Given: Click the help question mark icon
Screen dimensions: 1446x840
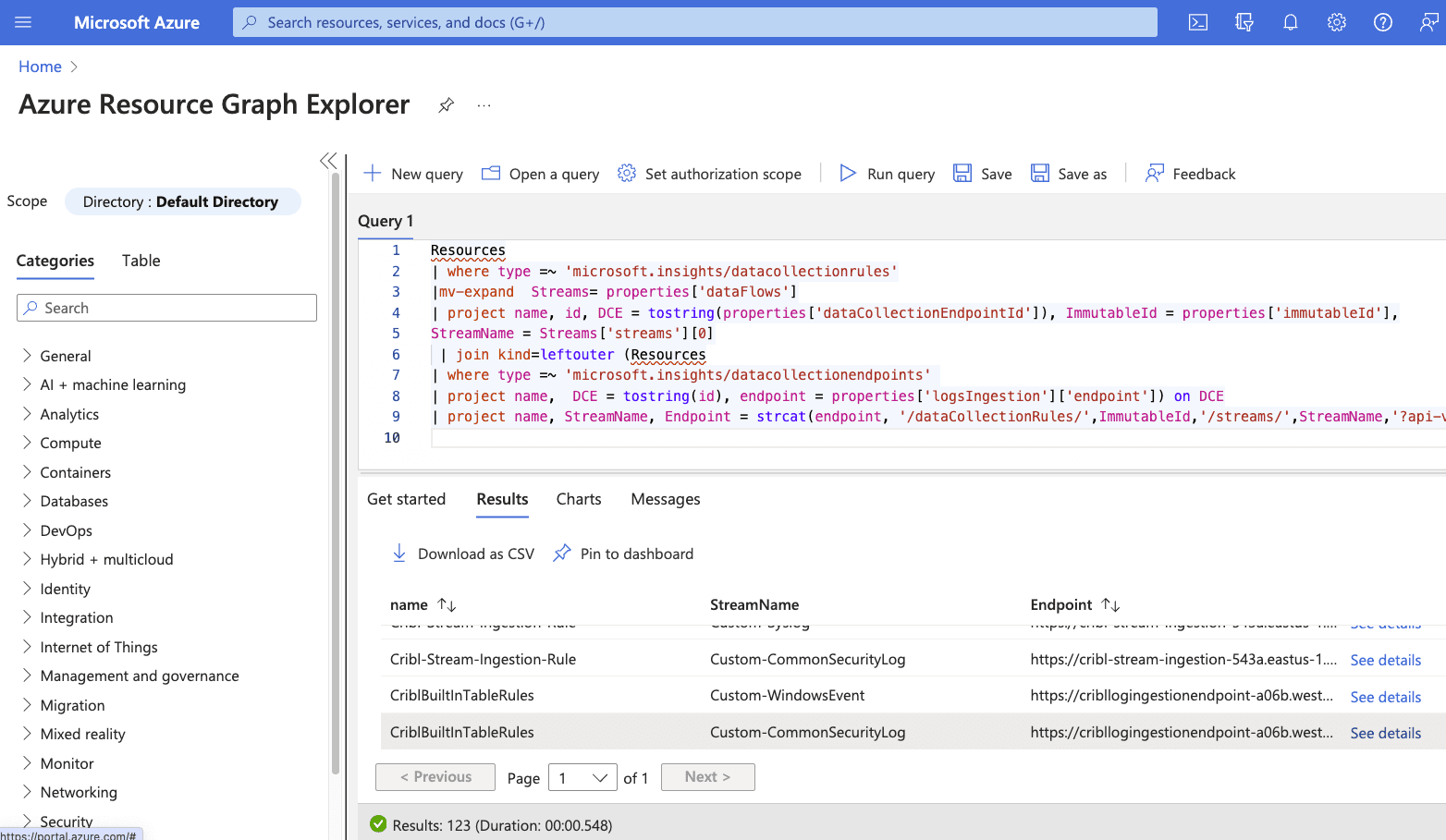Looking at the screenshot, I should point(1382,22).
